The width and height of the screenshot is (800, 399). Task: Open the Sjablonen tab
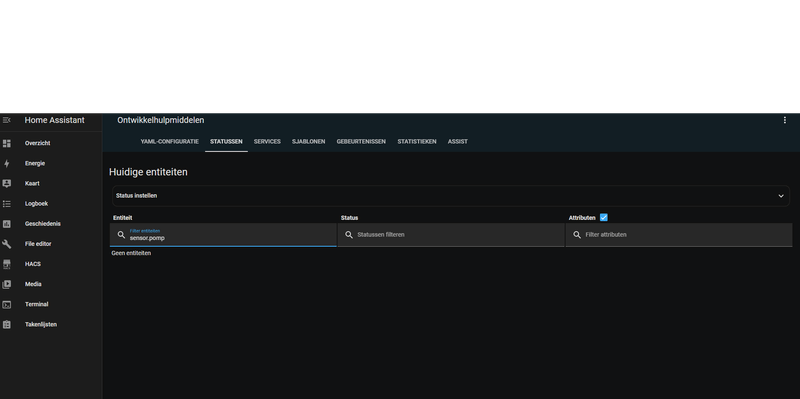[309, 142]
